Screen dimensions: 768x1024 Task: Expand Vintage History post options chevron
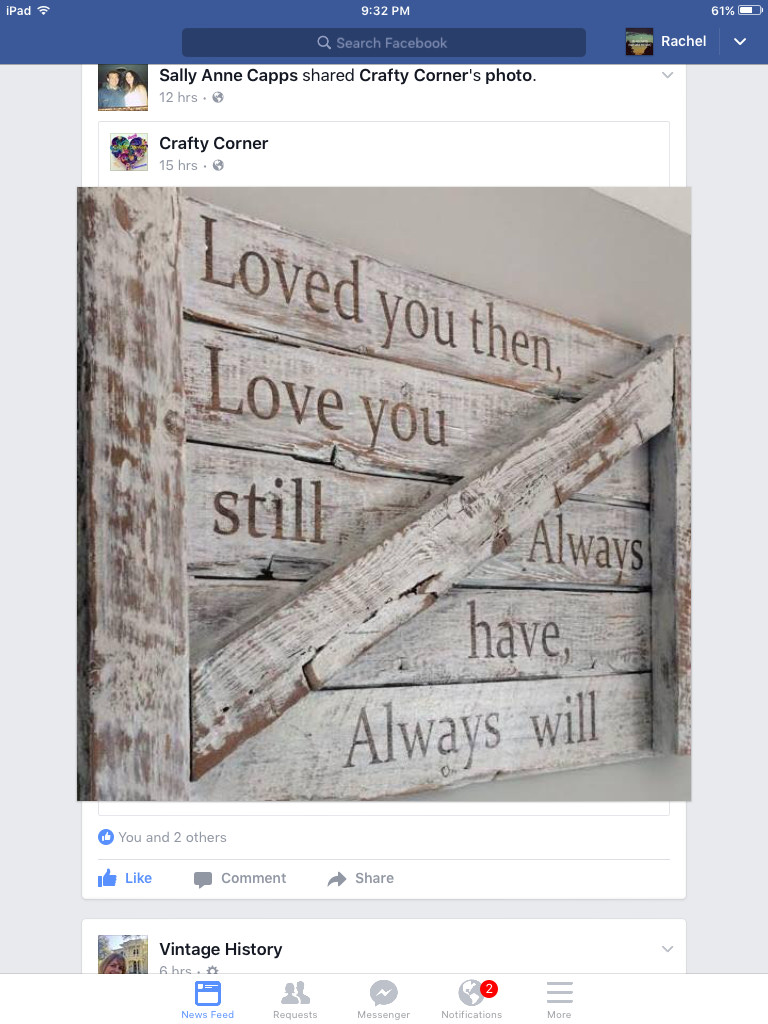coord(667,949)
